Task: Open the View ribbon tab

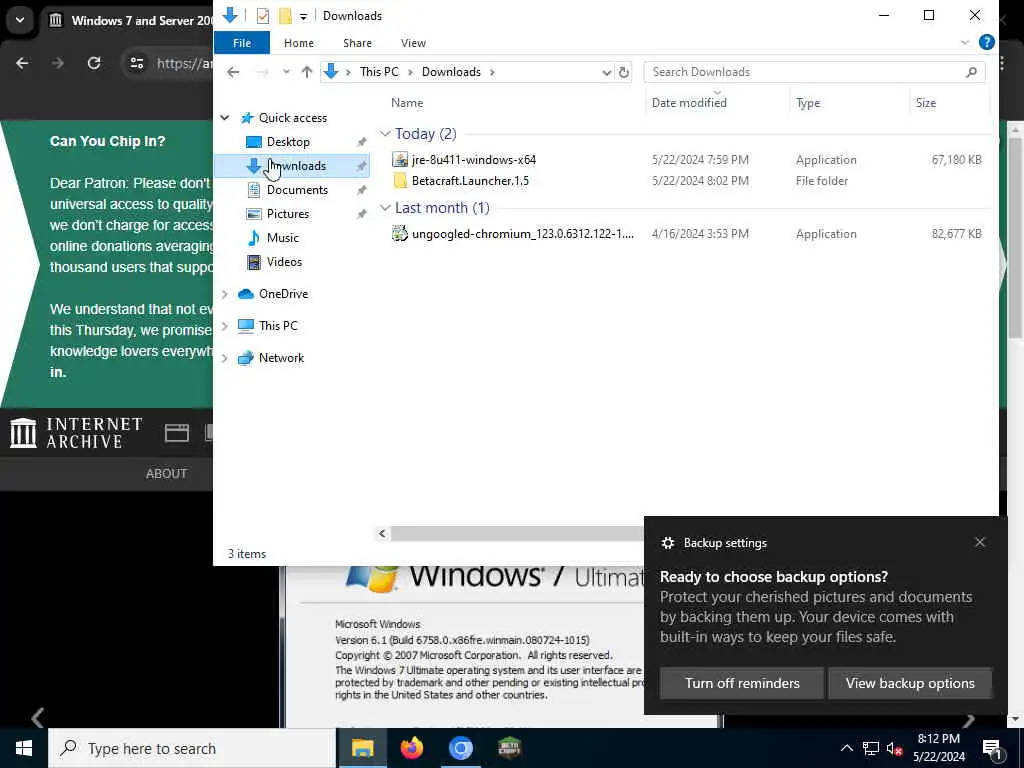Action: [x=413, y=43]
